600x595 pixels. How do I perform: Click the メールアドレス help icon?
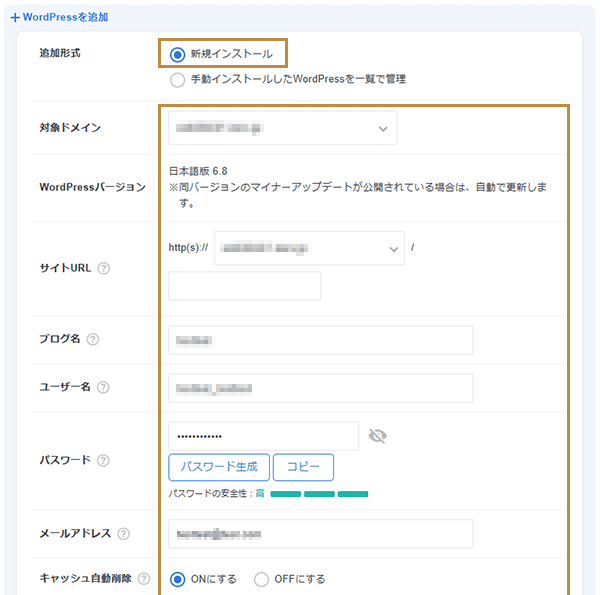(x=123, y=534)
